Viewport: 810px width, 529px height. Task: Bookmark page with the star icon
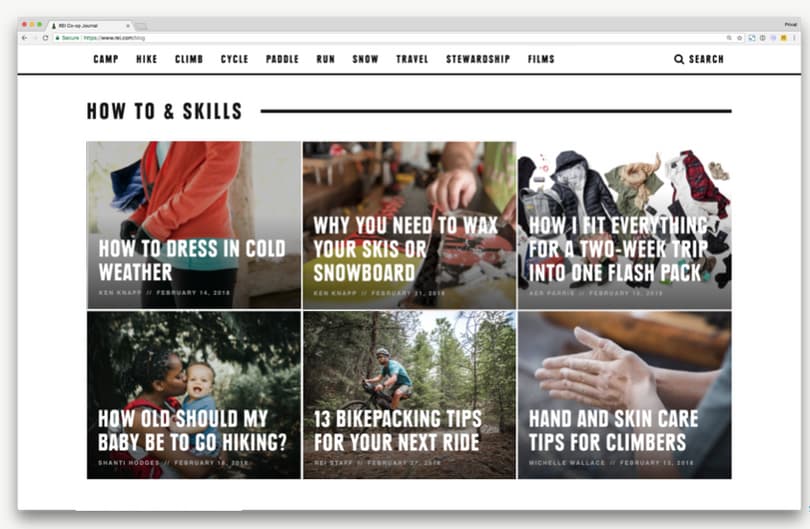pyautogui.click(x=740, y=38)
